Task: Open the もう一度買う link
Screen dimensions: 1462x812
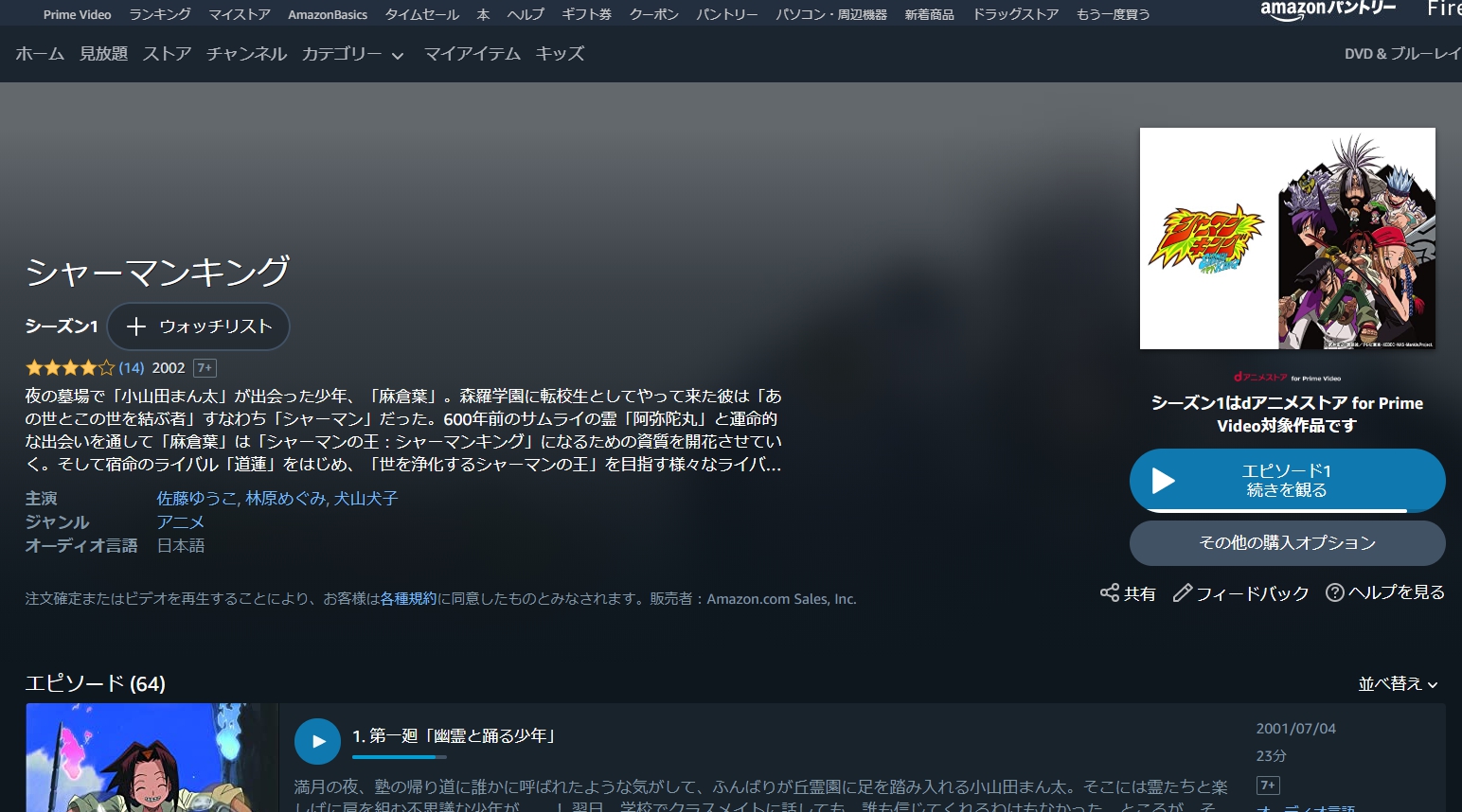Action: (x=1113, y=14)
